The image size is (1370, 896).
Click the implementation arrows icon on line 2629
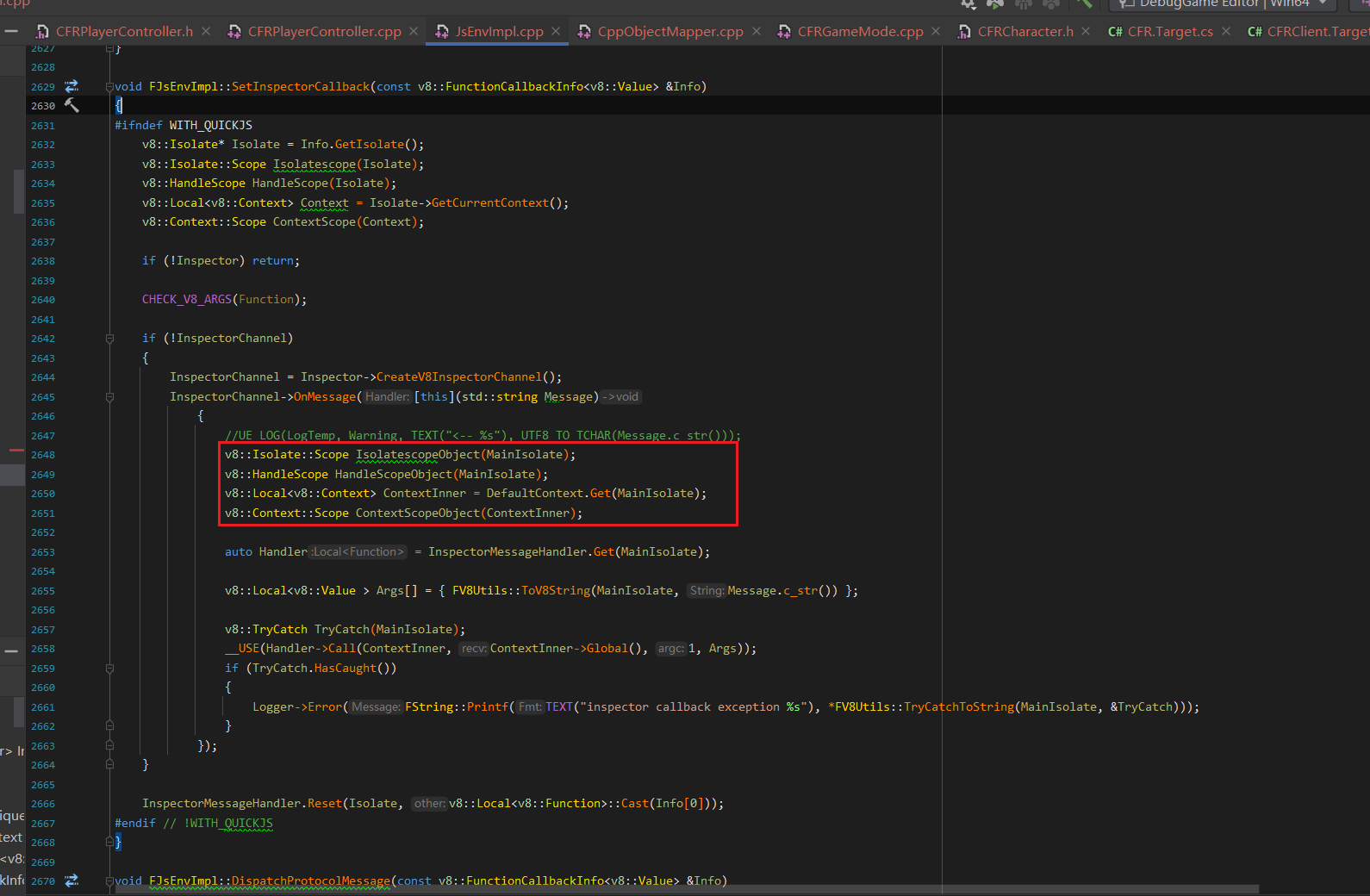(x=72, y=86)
